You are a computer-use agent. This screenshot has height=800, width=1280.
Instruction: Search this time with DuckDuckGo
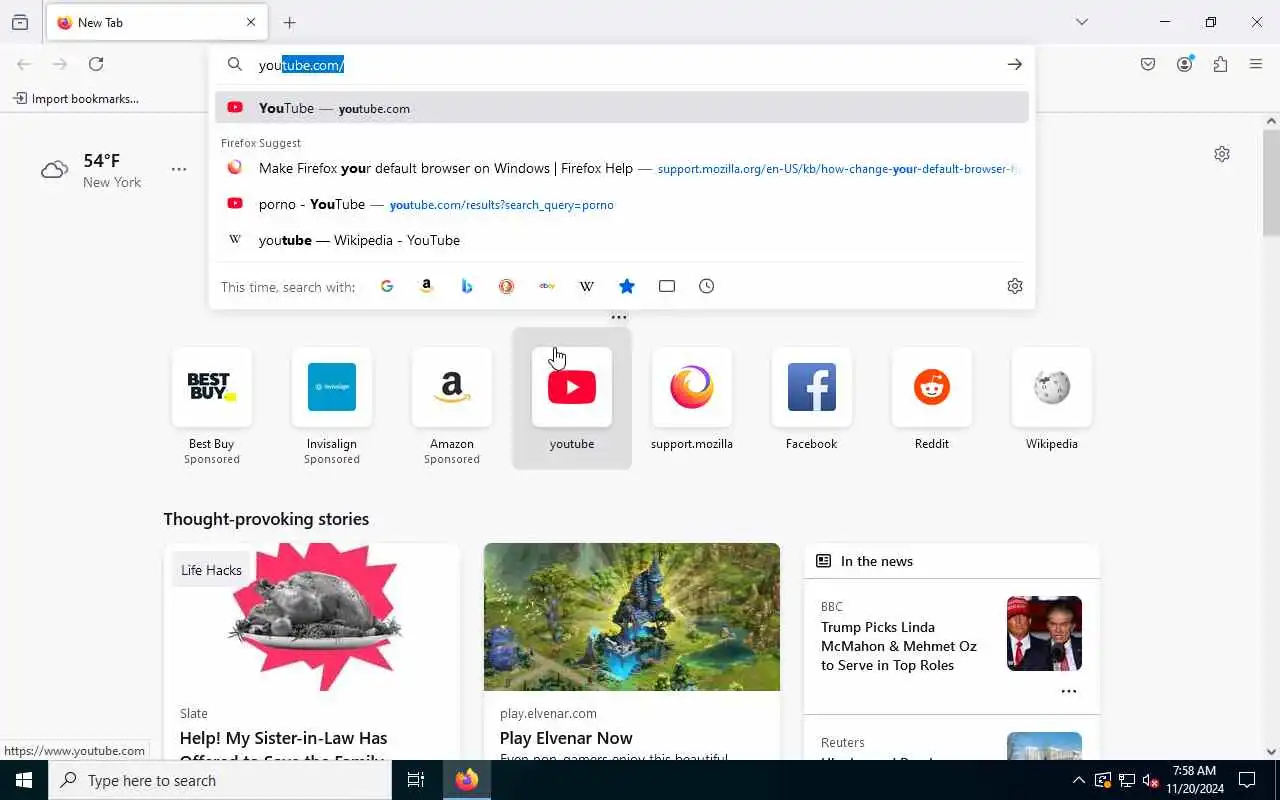[507, 286]
